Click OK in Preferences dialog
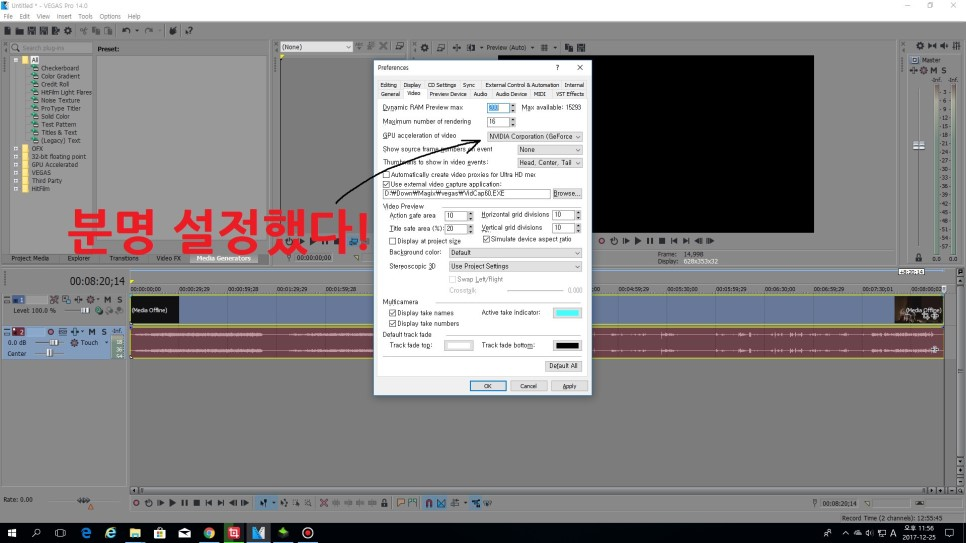The image size is (966, 543). click(x=488, y=386)
